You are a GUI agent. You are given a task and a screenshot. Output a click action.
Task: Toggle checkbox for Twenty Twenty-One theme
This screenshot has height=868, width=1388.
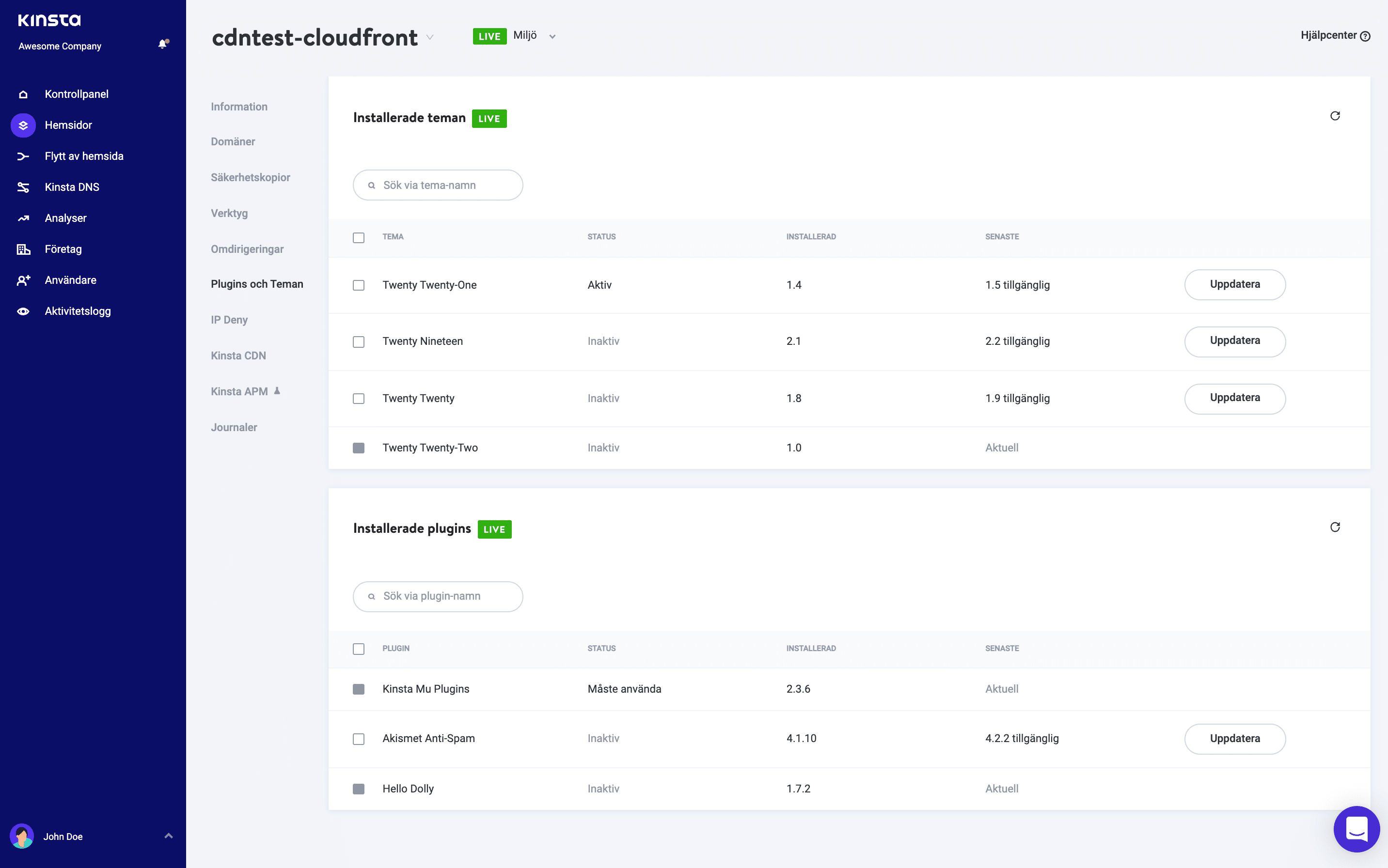click(x=359, y=284)
